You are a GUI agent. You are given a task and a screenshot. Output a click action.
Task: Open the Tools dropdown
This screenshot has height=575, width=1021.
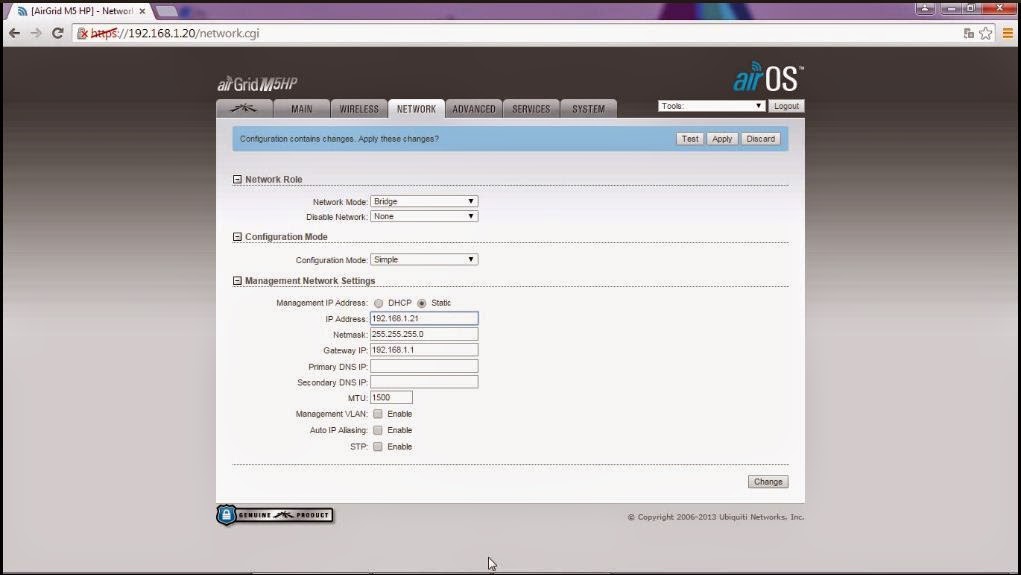pyautogui.click(x=711, y=105)
